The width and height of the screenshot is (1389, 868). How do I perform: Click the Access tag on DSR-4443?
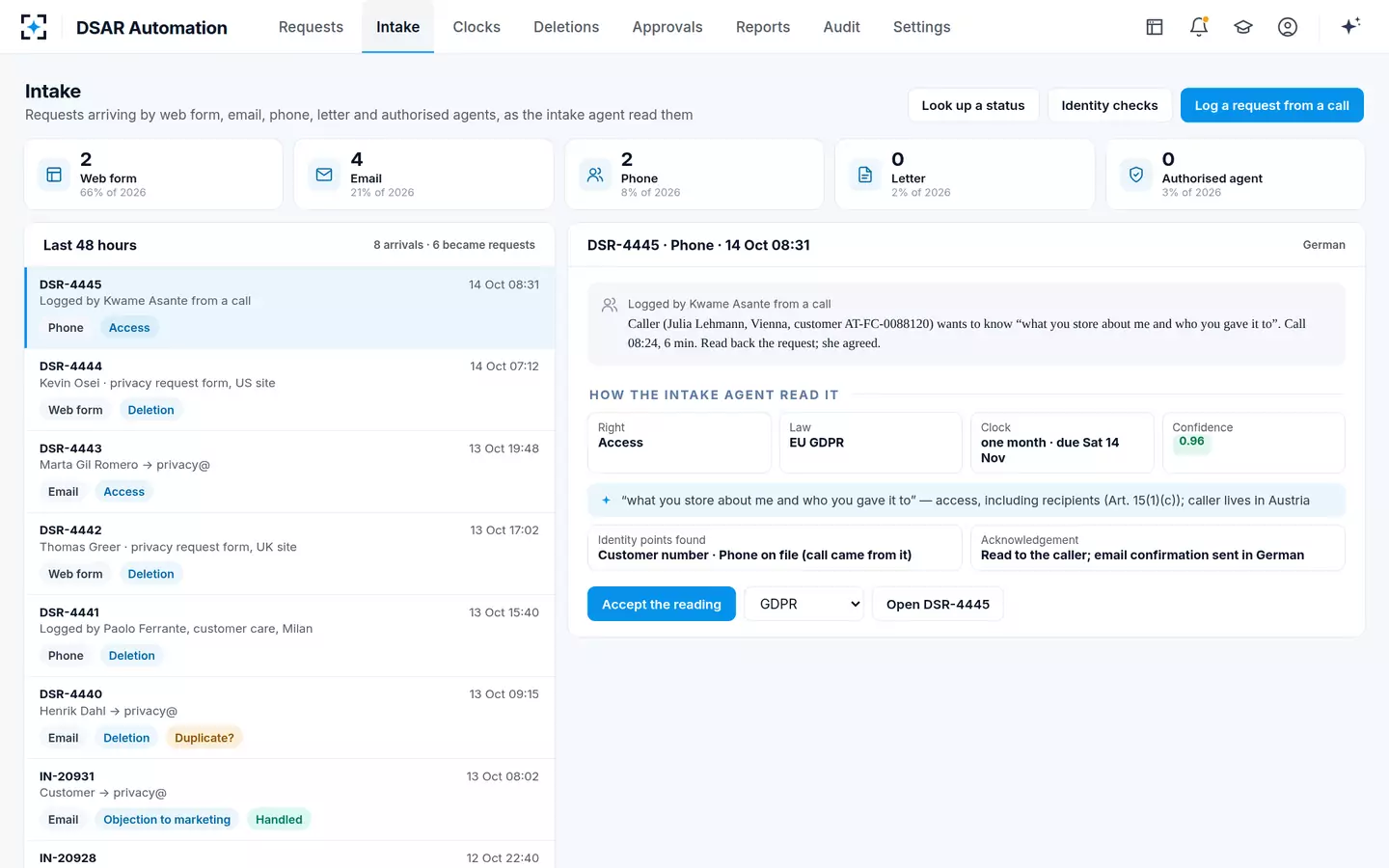123,492
